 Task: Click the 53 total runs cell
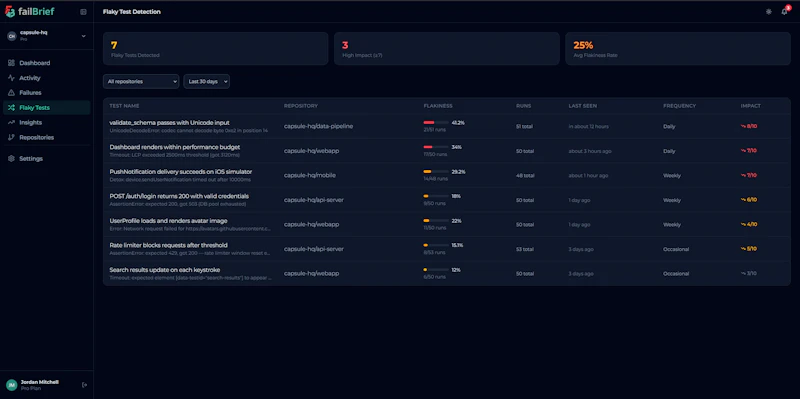click(525, 249)
